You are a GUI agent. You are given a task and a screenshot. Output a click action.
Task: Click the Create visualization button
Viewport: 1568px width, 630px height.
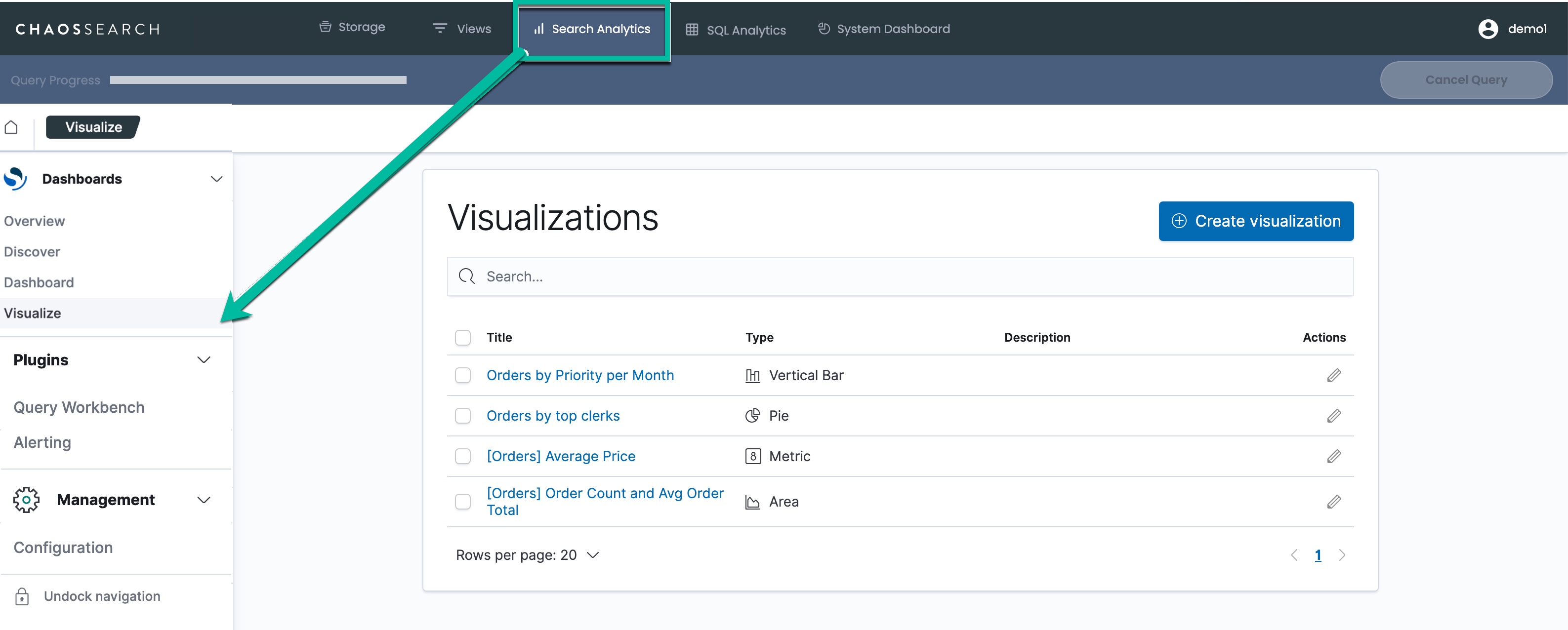(1255, 221)
